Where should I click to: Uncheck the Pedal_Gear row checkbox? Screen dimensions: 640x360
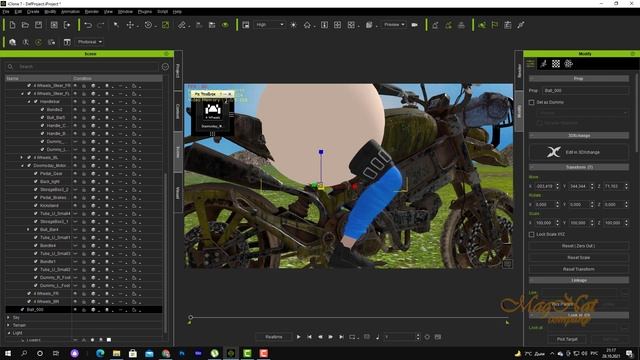point(36,173)
